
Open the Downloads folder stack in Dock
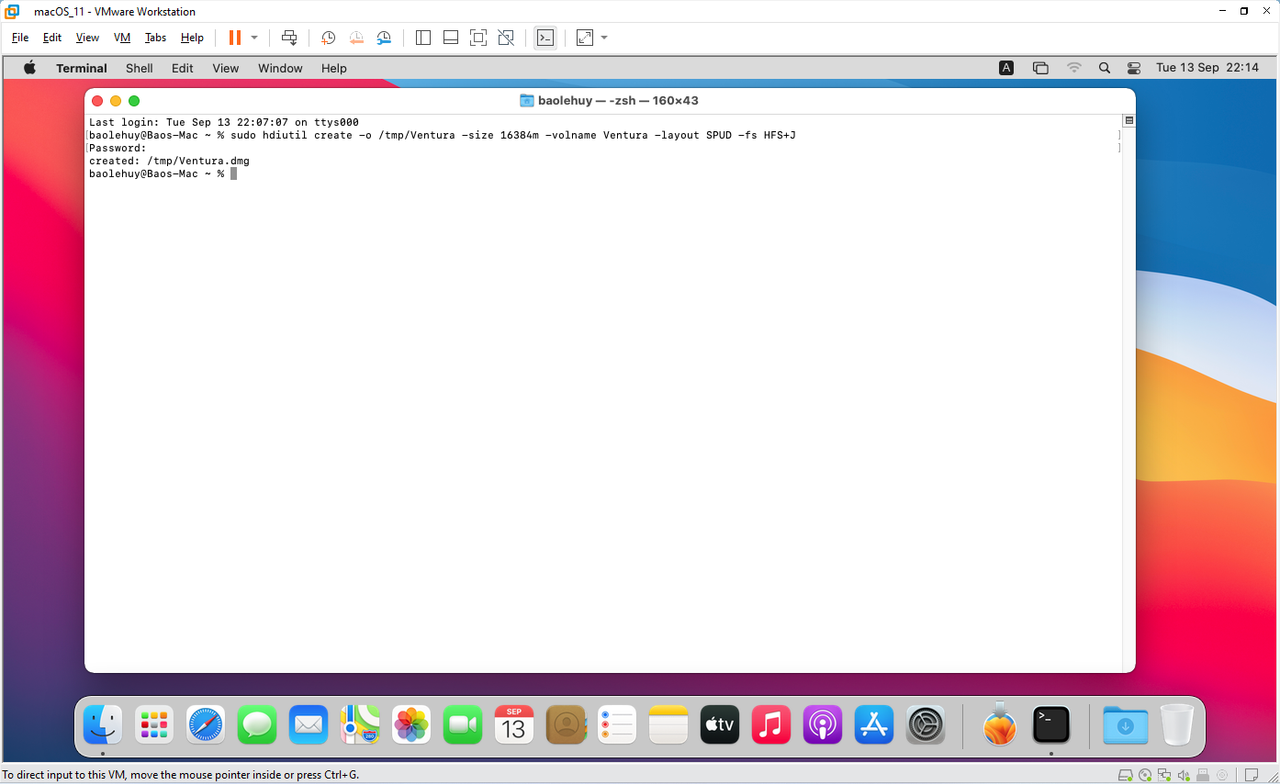tap(1125, 724)
